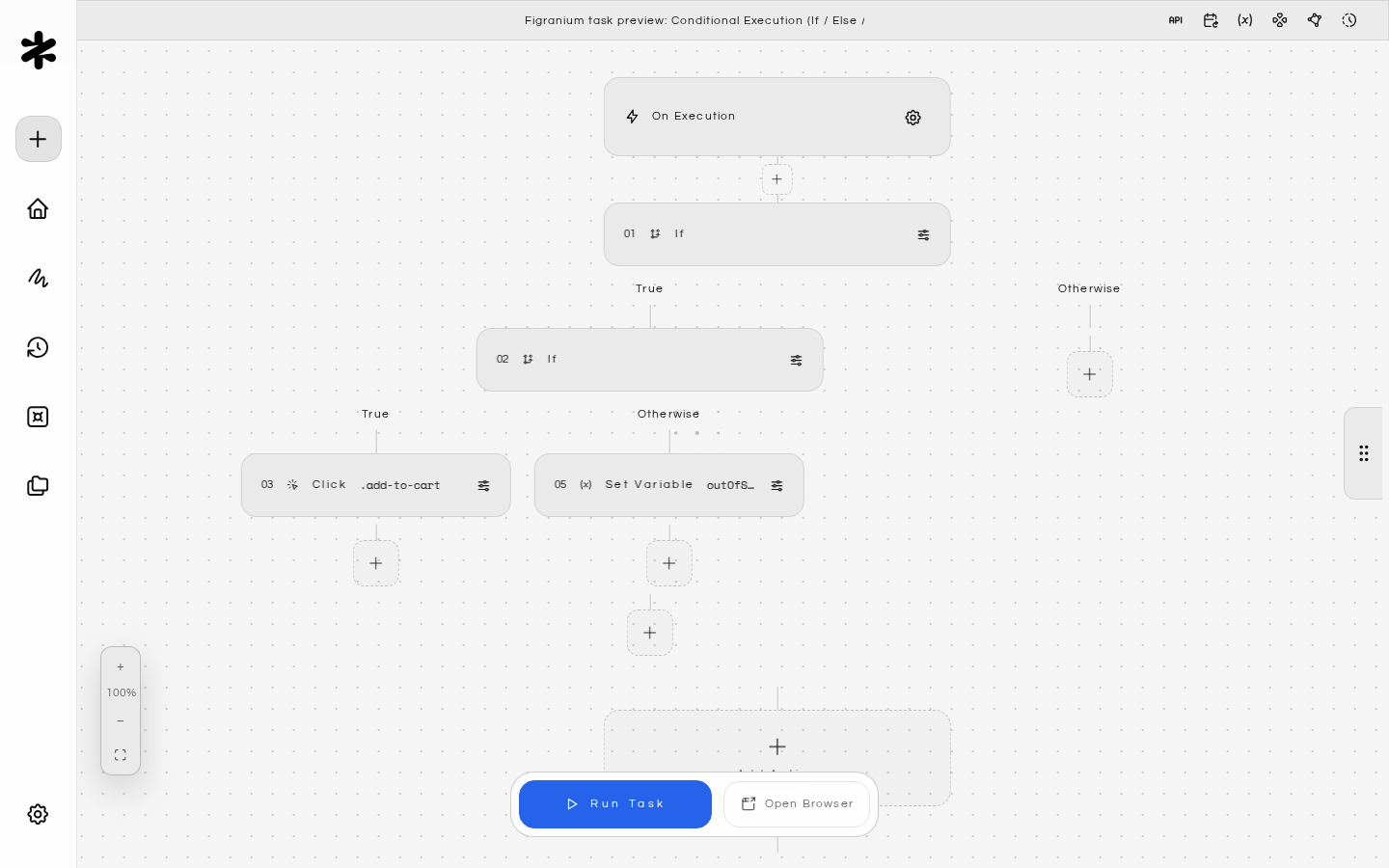Screen dimensions: 1389x868
Task: Open the stacked files icon in sidebar
Action: 38,486
